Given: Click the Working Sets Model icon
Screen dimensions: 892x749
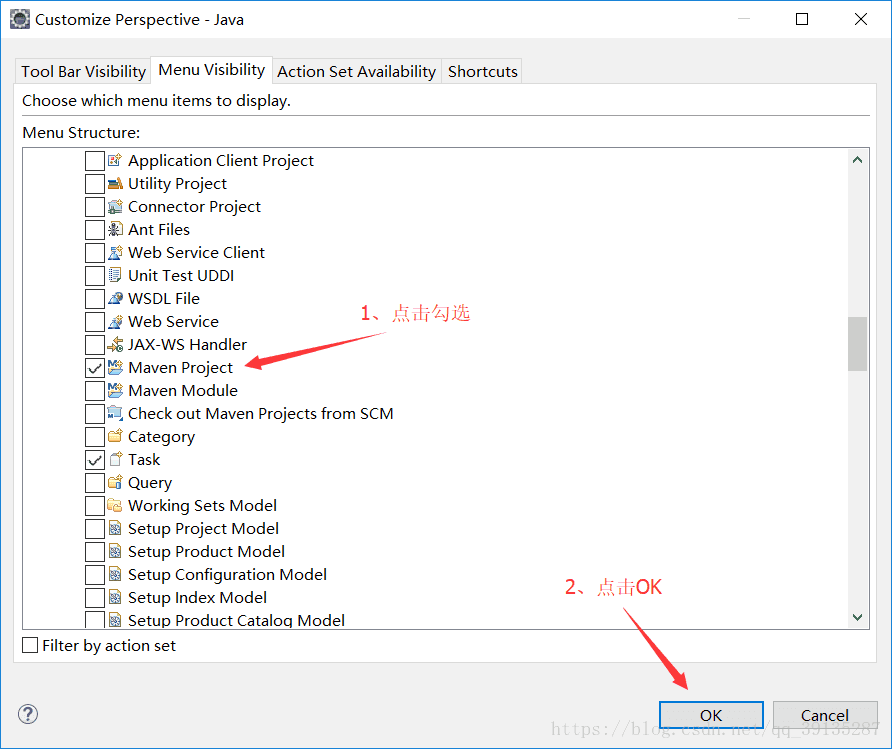Looking at the screenshot, I should click(115, 506).
